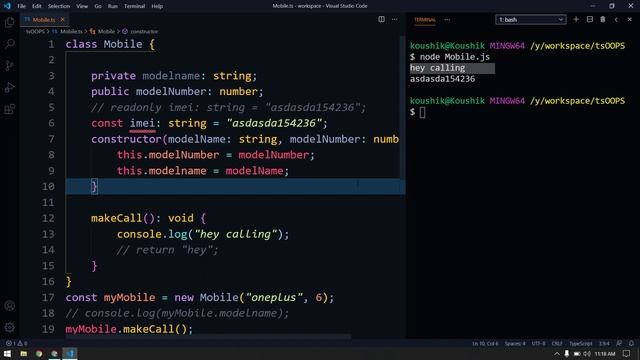
Task: Open the Run and Debug view
Action: [9, 87]
